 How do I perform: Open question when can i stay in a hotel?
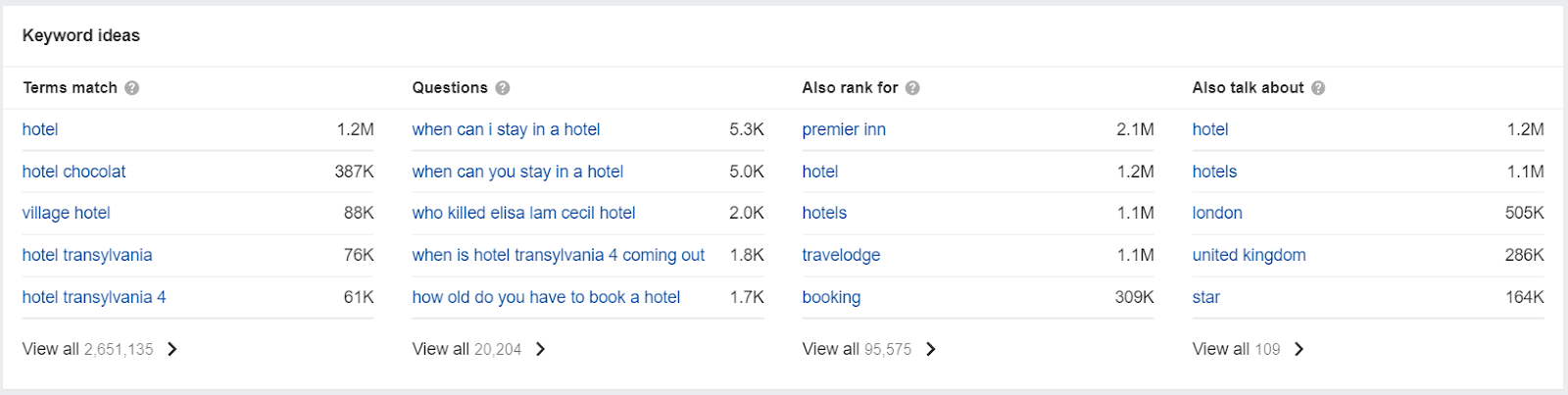tap(506, 129)
